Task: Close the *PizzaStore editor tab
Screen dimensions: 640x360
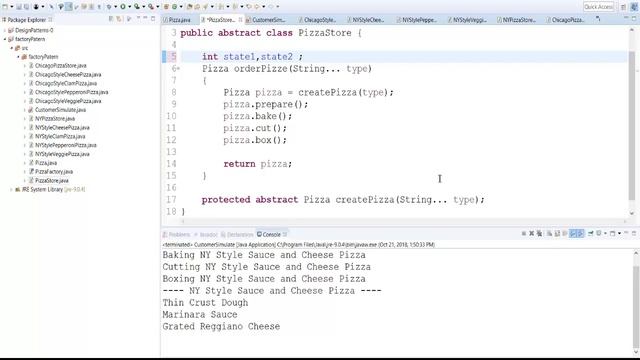Action: [x=240, y=20]
